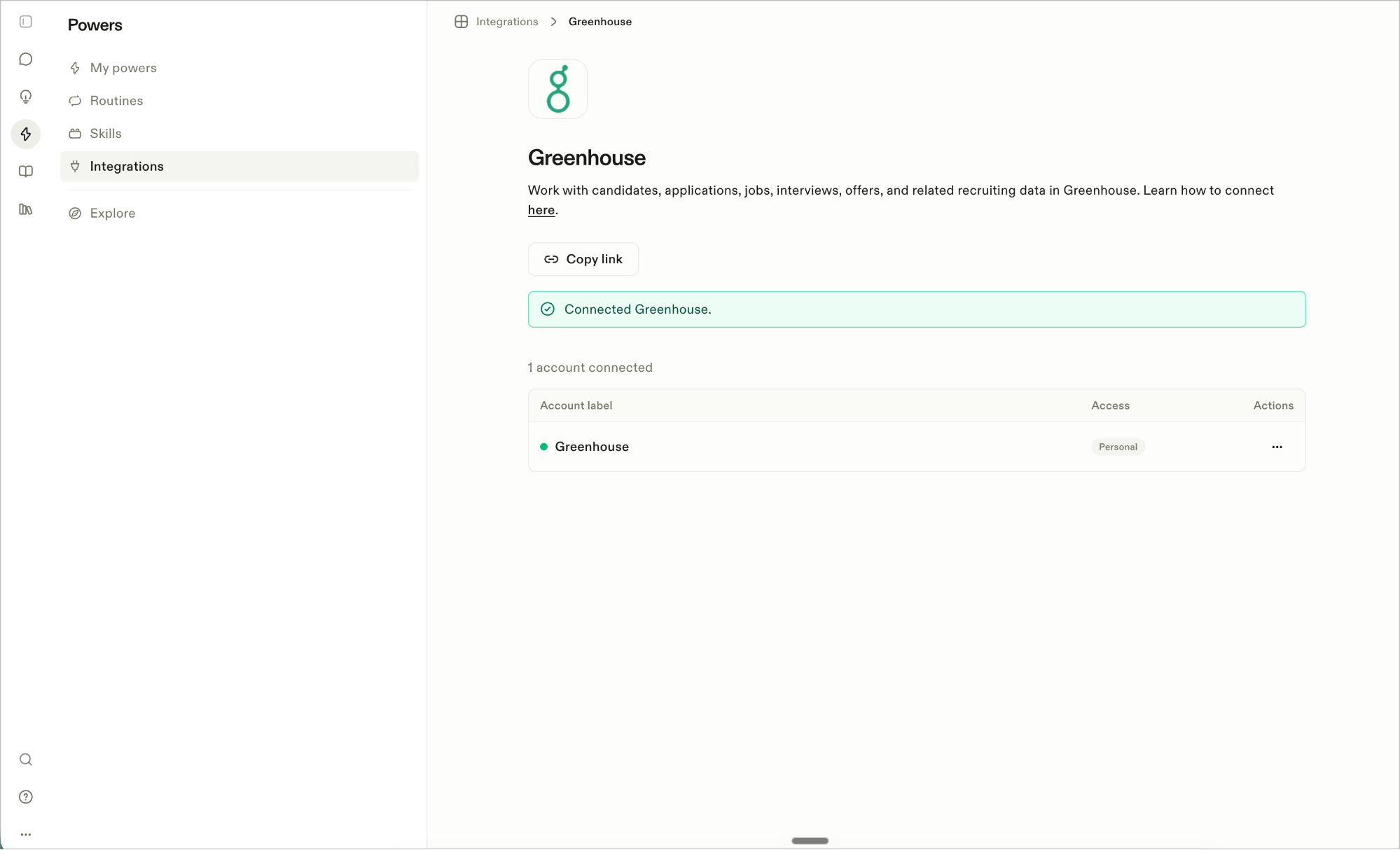Open actions menu for Greenhouse account row

(1277, 447)
